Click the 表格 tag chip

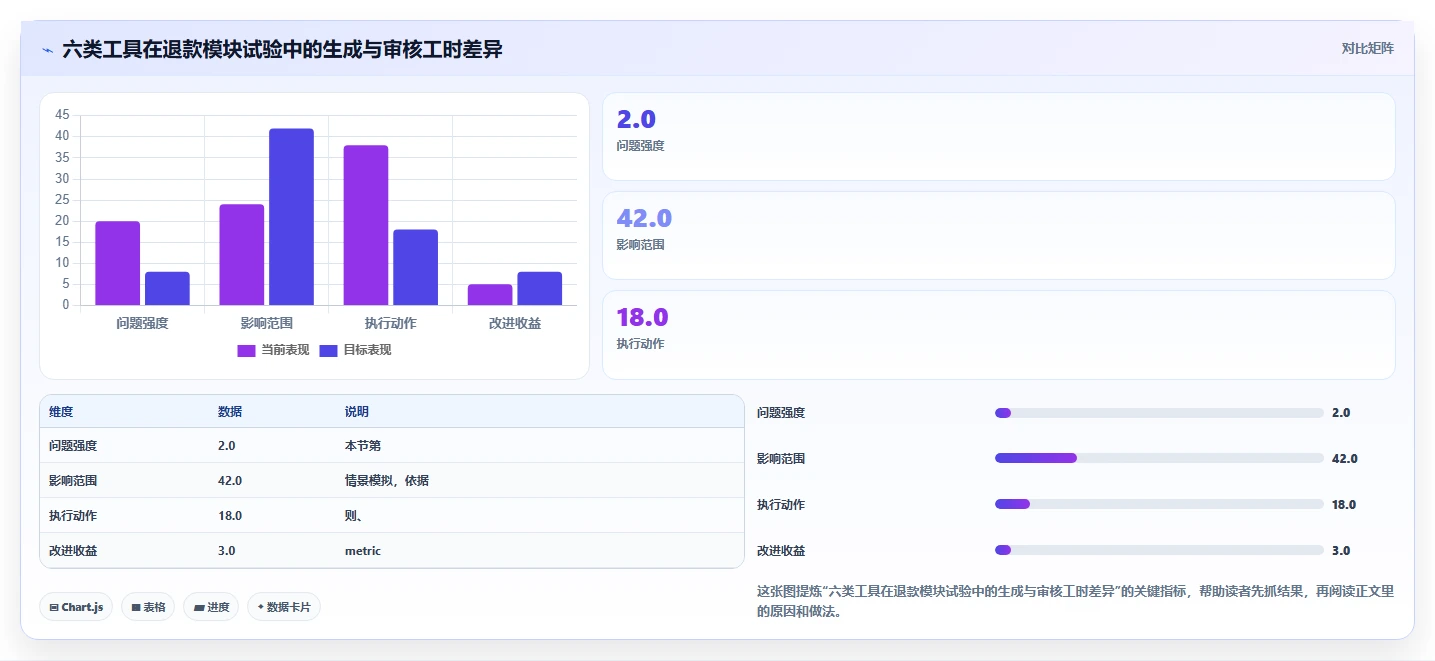click(148, 607)
